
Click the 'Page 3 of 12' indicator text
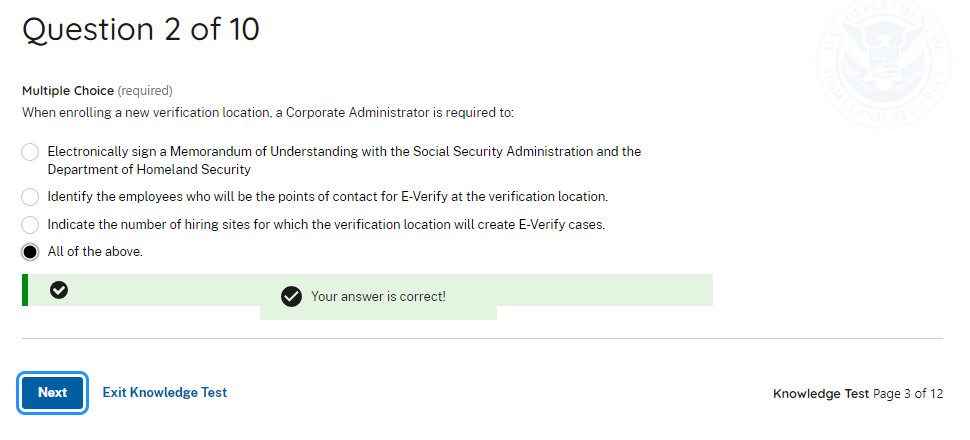click(907, 394)
